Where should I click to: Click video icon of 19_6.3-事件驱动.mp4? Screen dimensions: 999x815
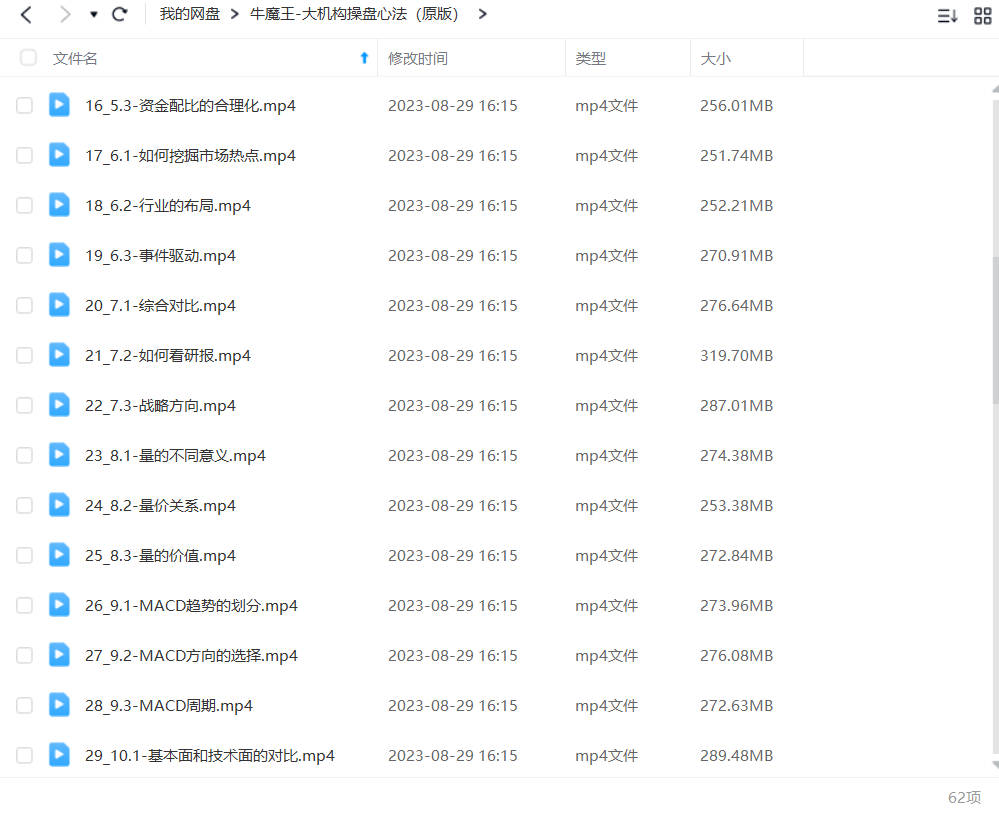[x=59, y=255]
